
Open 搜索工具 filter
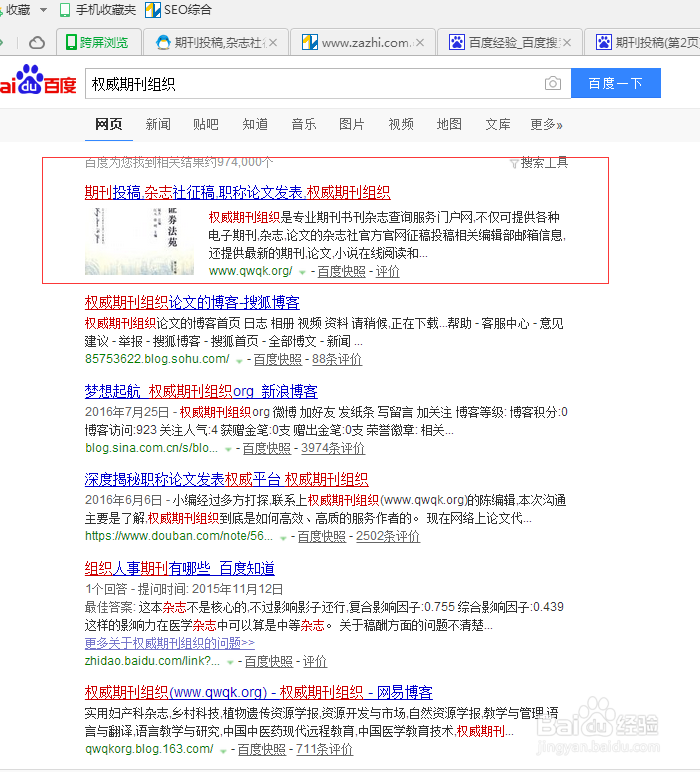pyautogui.click(x=539, y=162)
